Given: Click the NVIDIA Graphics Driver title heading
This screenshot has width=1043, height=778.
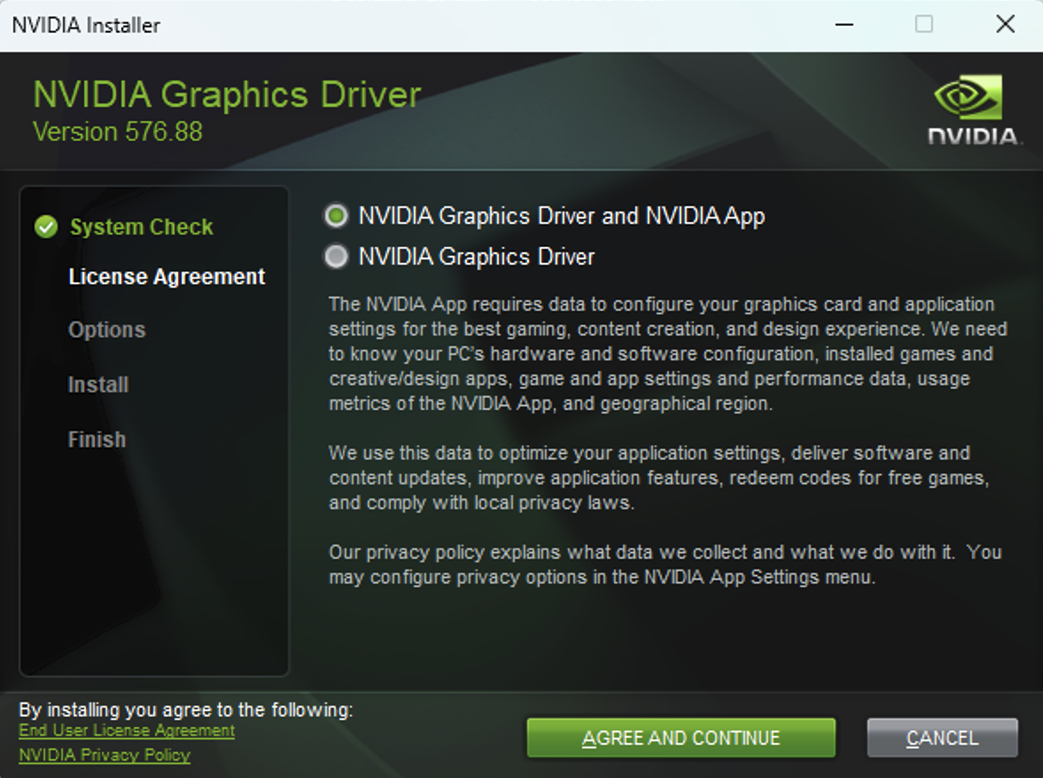Looking at the screenshot, I should coord(226,94).
